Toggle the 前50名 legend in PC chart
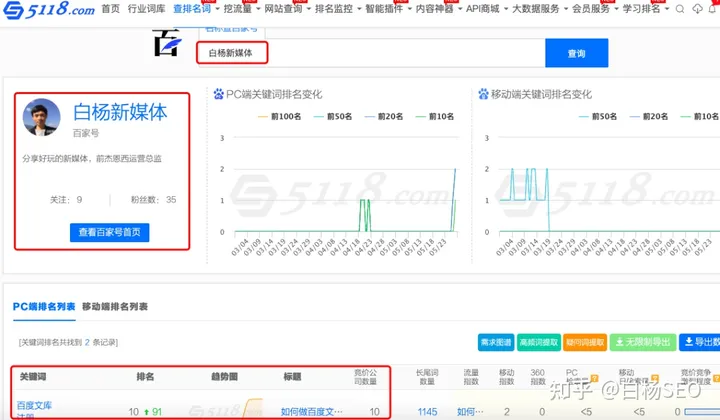The image size is (720, 420). point(332,117)
